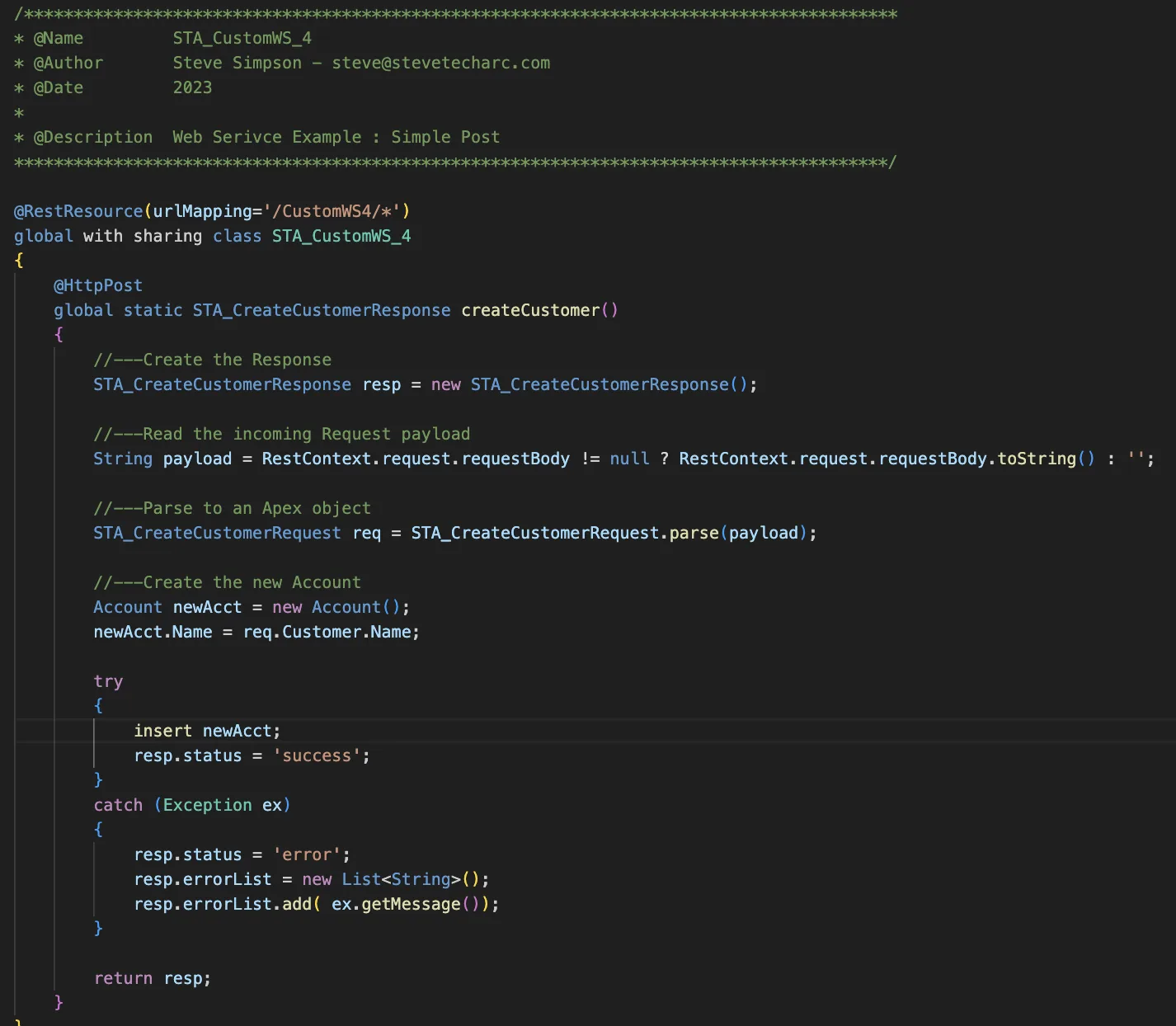Select the date value 2023

click(x=192, y=87)
